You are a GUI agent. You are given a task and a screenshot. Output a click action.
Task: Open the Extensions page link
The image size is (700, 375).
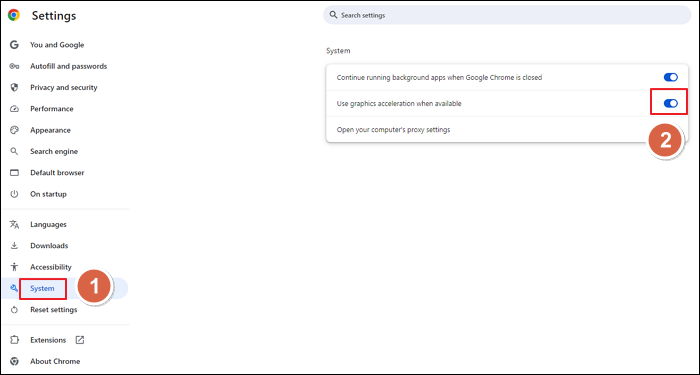(x=48, y=340)
